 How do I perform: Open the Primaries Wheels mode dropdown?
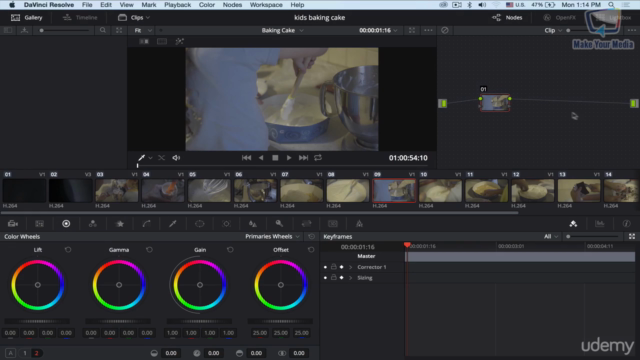(273, 236)
